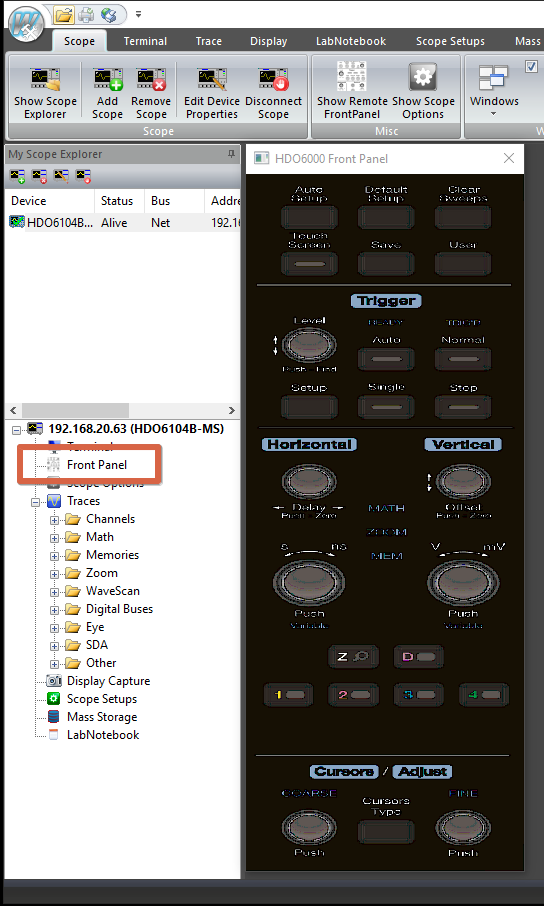This screenshot has height=906, width=544.
Task: Click Show Remote FrontPanel icon
Action: [x=351, y=78]
